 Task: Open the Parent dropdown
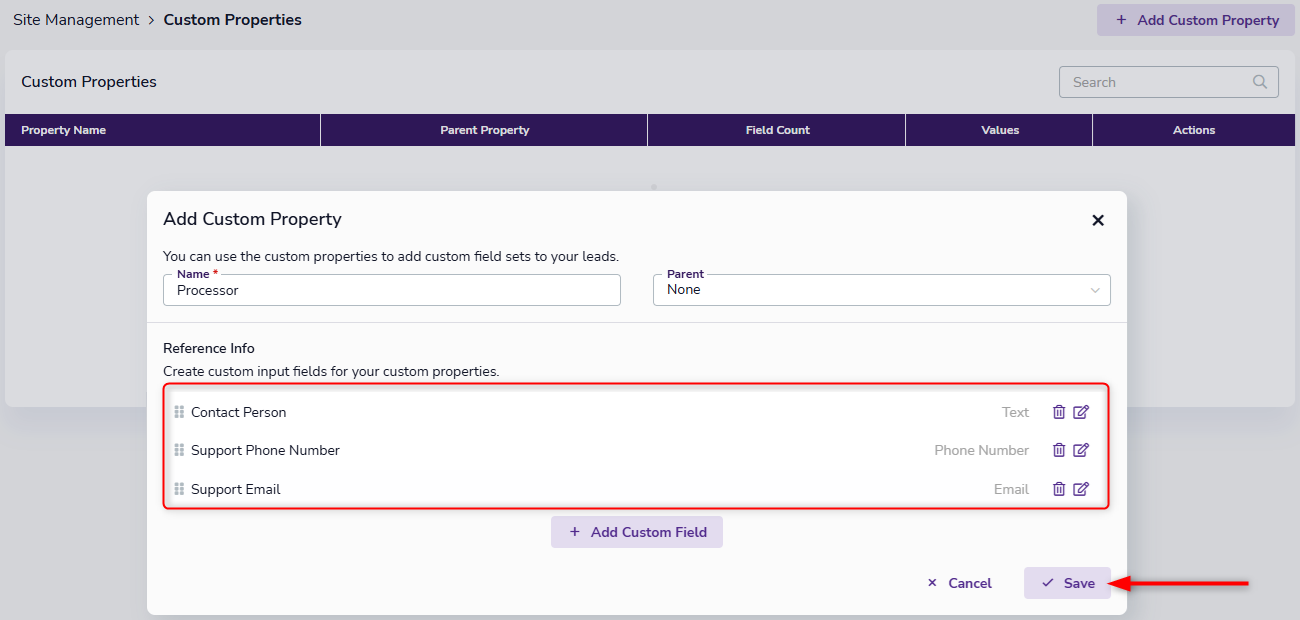click(881, 290)
